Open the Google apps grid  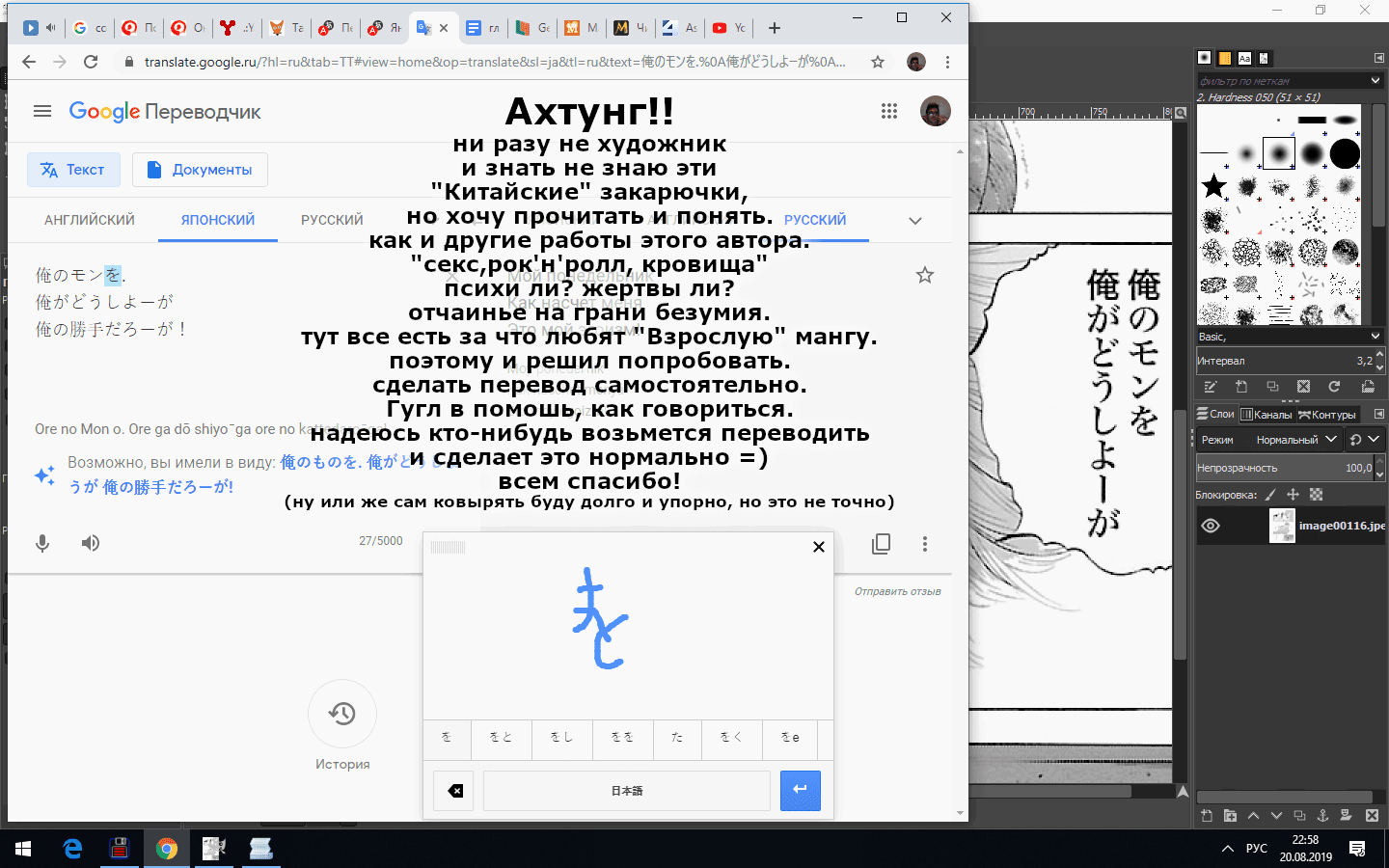[889, 111]
